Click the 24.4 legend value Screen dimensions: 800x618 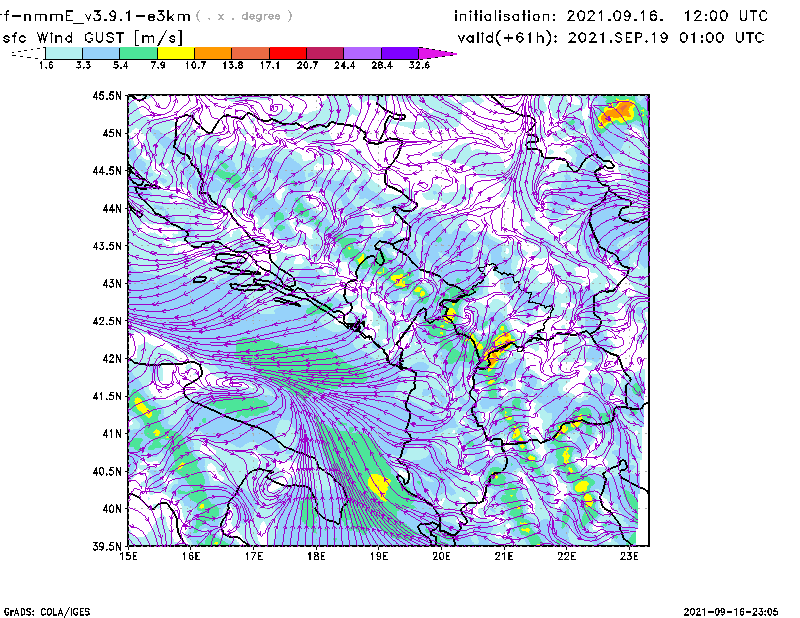coord(344,65)
